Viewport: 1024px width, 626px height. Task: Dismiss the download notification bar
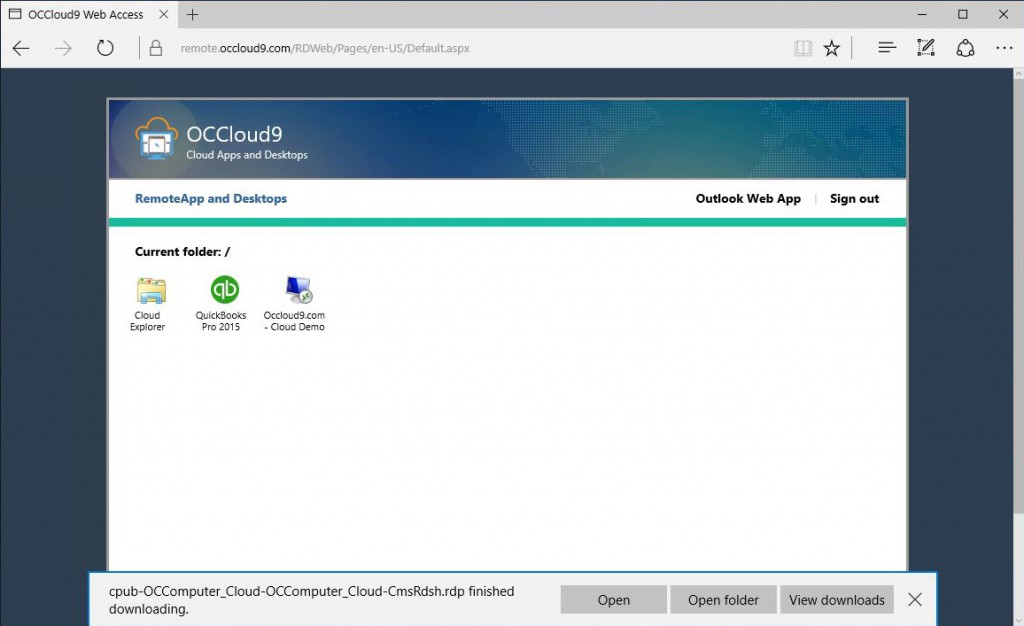914,599
